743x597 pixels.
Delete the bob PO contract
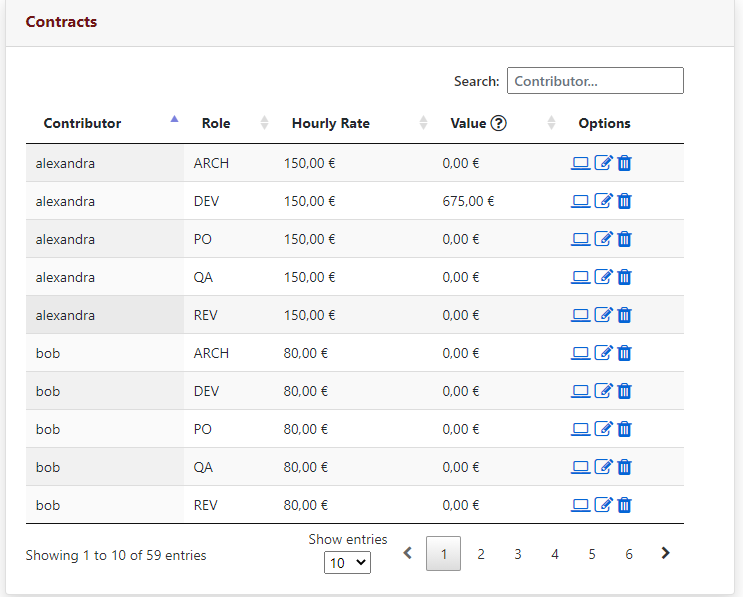point(625,429)
